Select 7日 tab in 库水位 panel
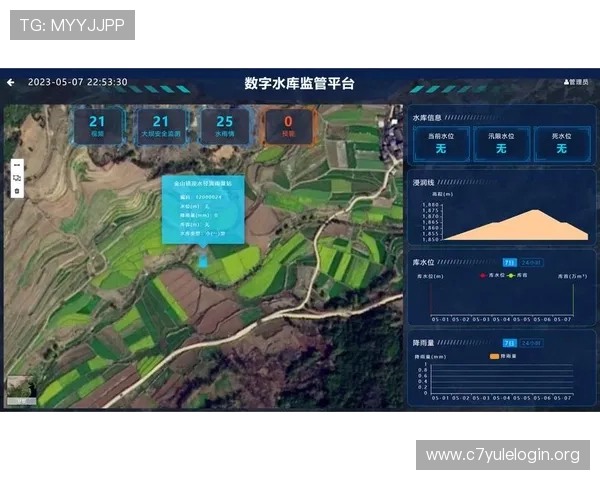Screen dimensions: 600x480 pos(509,263)
